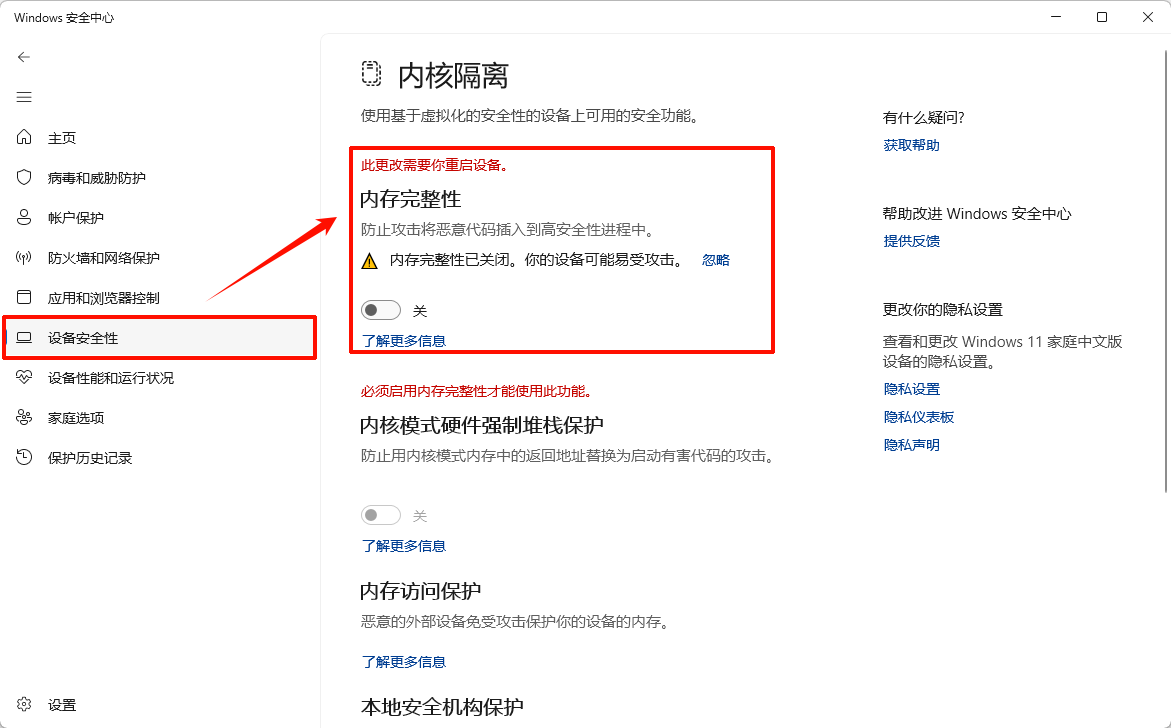This screenshot has height=728, width=1171.
Task: Open 防火墙和网络保护 network icon
Action: pos(22,257)
